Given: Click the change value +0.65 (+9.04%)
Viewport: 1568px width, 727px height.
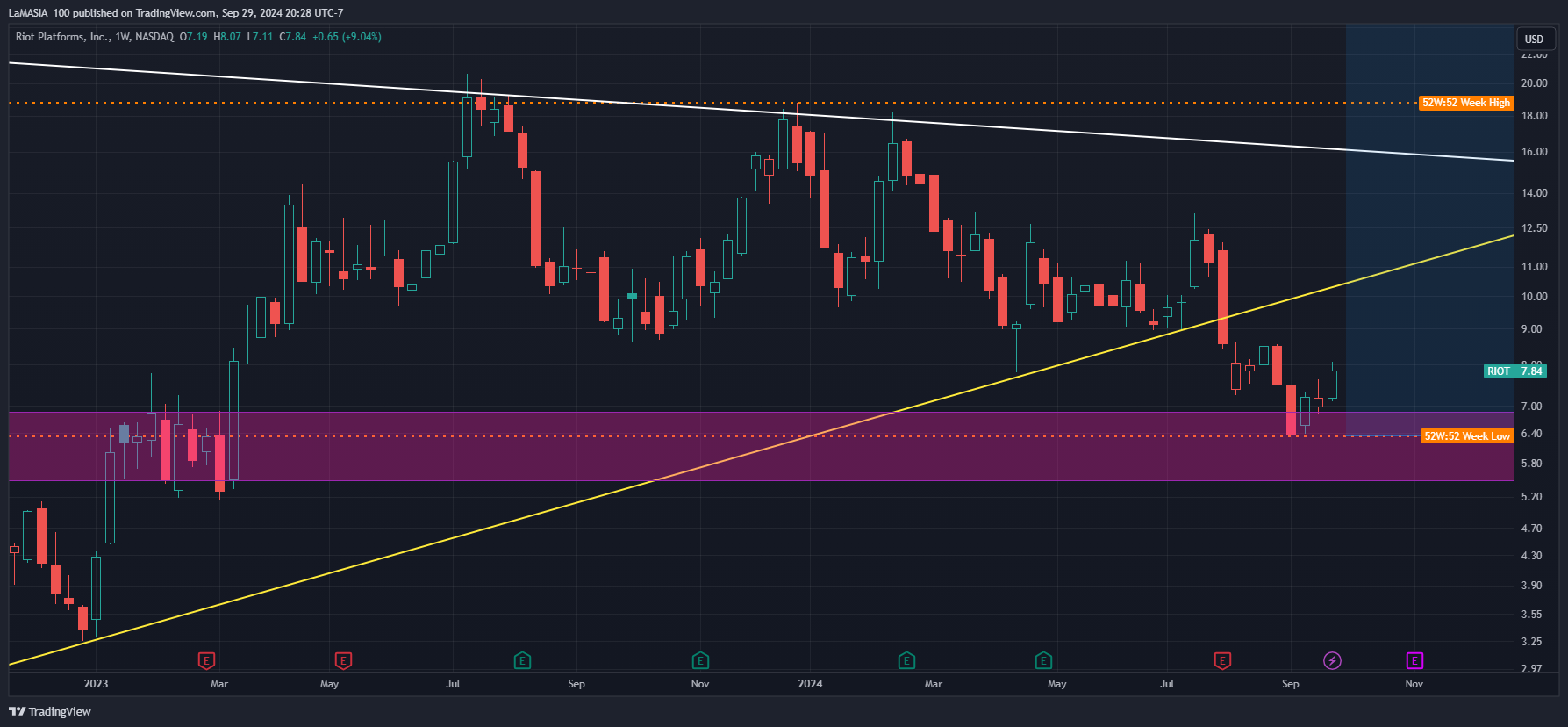Looking at the screenshot, I should click(x=347, y=37).
